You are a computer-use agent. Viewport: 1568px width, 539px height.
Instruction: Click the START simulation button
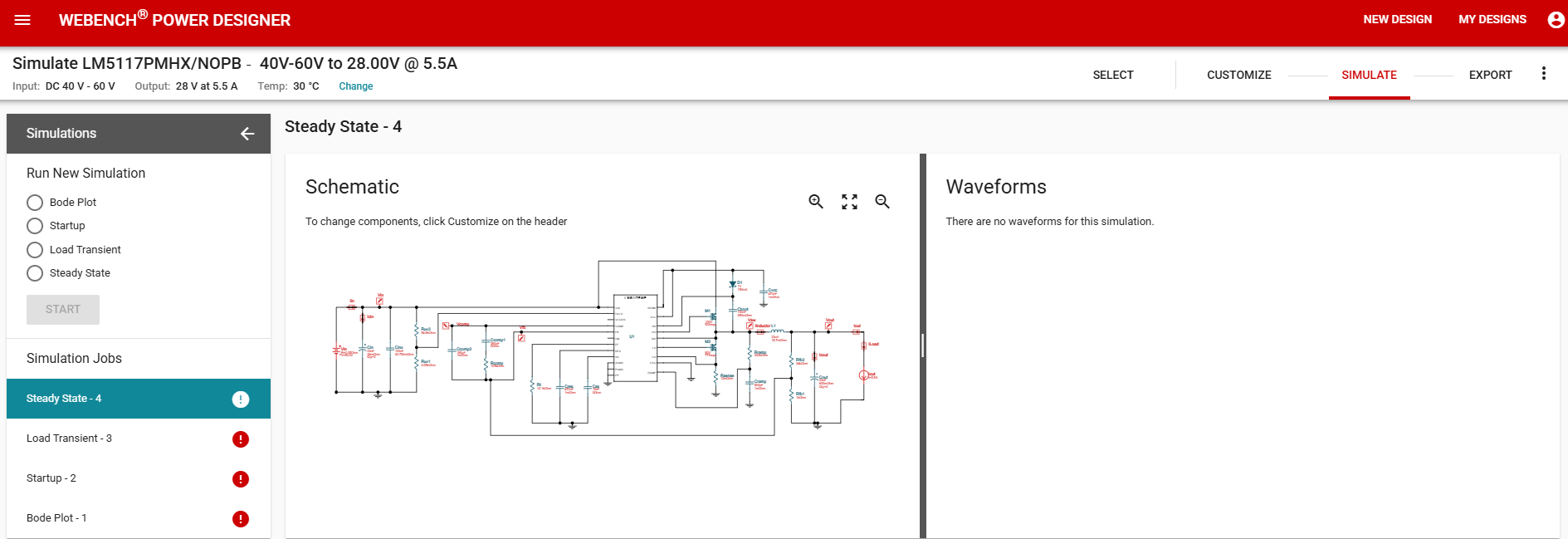[x=63, y=310]
